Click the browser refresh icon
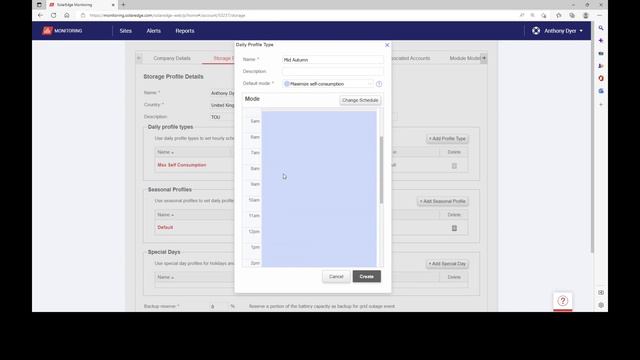Image resolution: width=640 pixels, height=360 pixels. [x=53, y=16]
